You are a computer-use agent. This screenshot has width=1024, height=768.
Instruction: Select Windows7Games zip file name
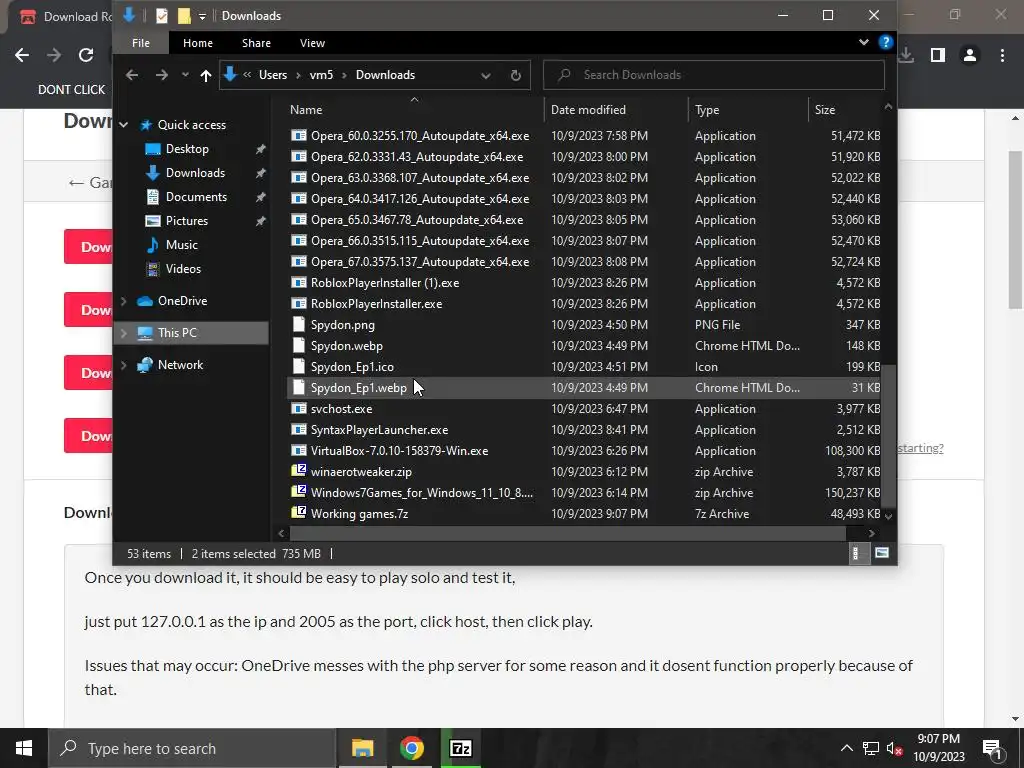(x=422, y=493)
